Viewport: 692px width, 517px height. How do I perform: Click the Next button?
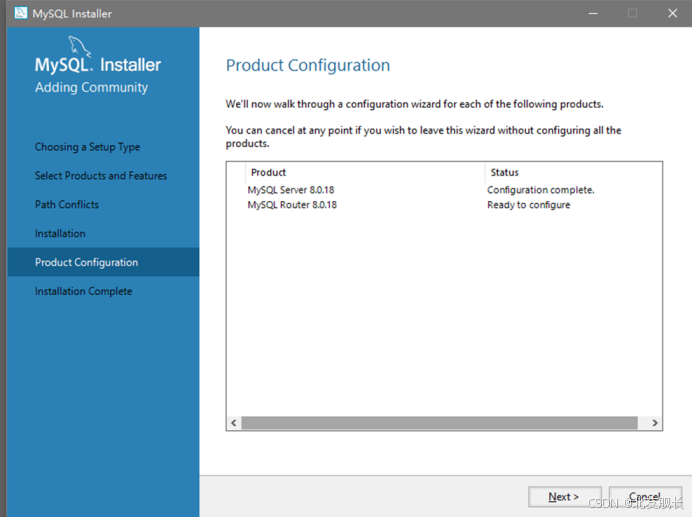click(x=564, y=497)
